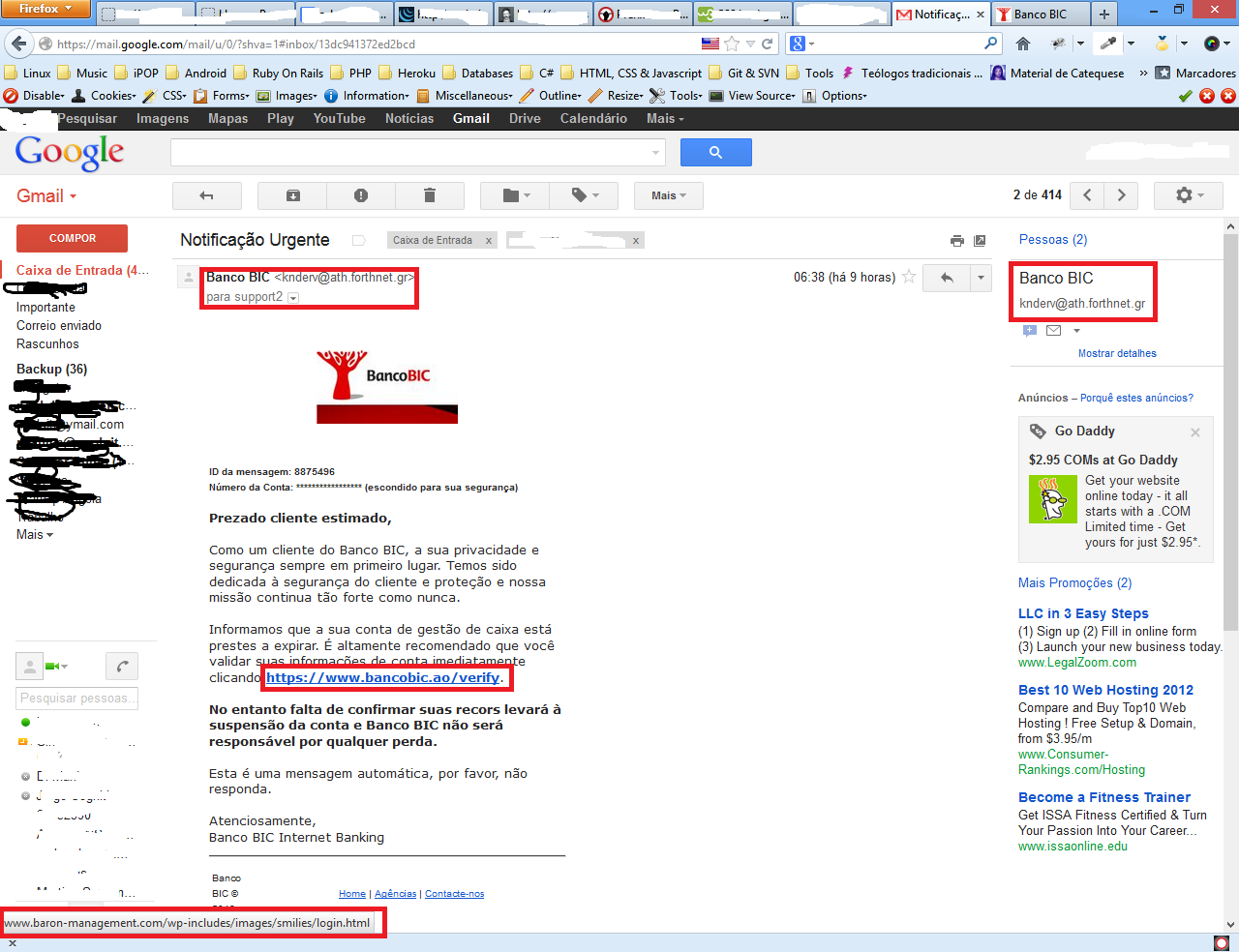Open the Backup (36) label

coord(51,369)
